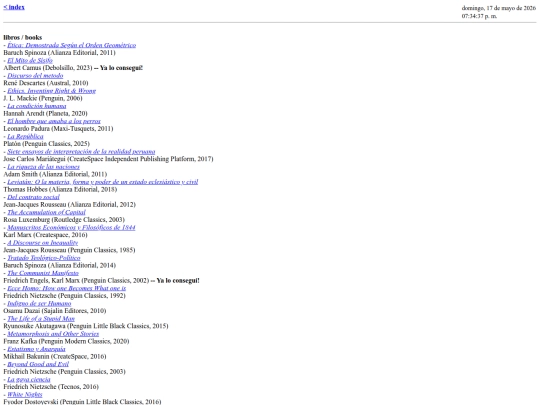
Task: Click 'La riqueza de las naciones' link
Action: 43,166
